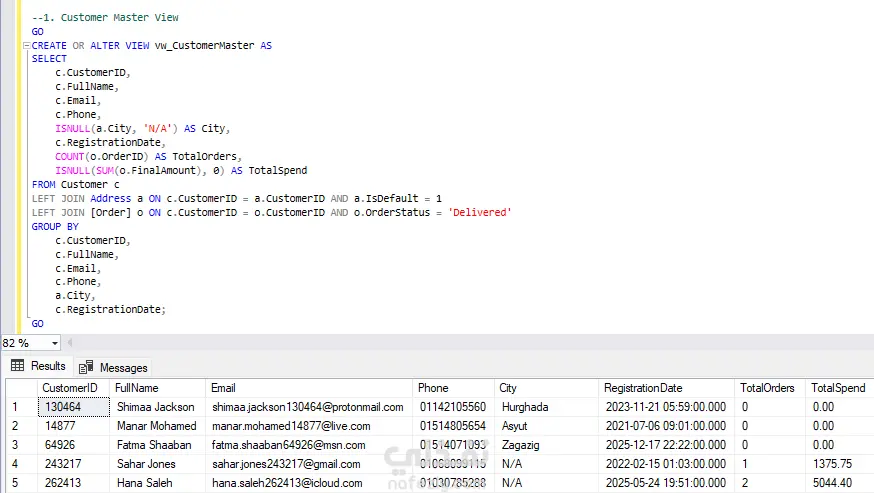The width and height of the screenshot is (874, 493).
Task: Click date 2022-02-15 01:03:00.000
Action: coord(666,464)
